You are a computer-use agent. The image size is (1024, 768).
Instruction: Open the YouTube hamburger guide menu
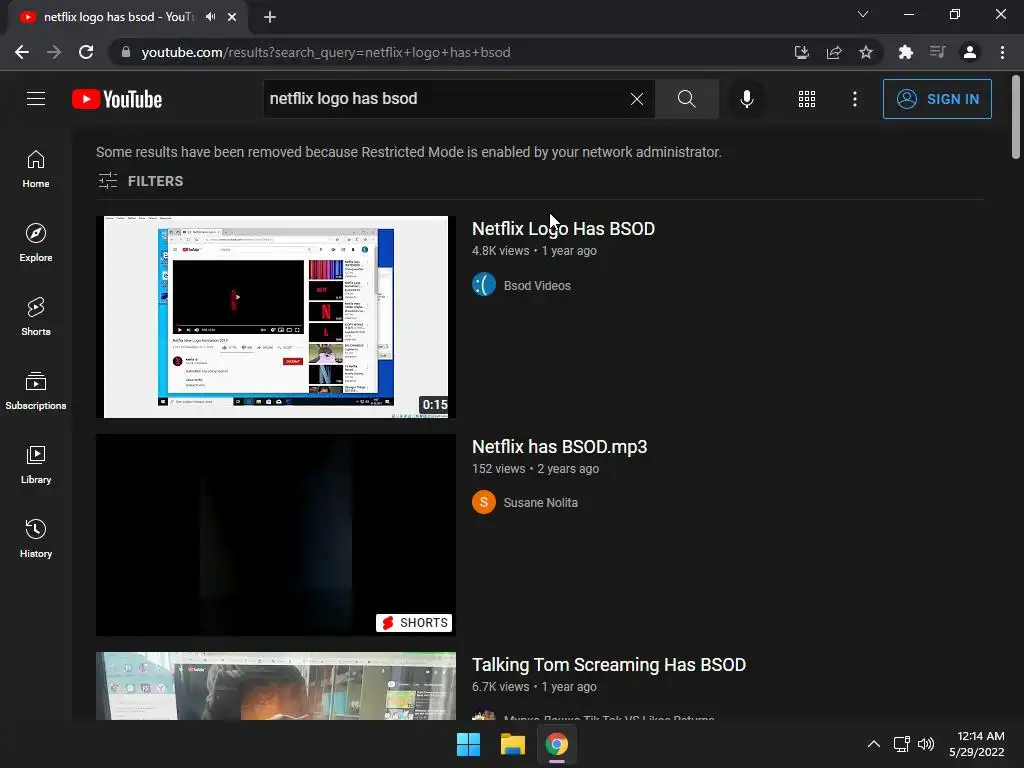point(36,99)
